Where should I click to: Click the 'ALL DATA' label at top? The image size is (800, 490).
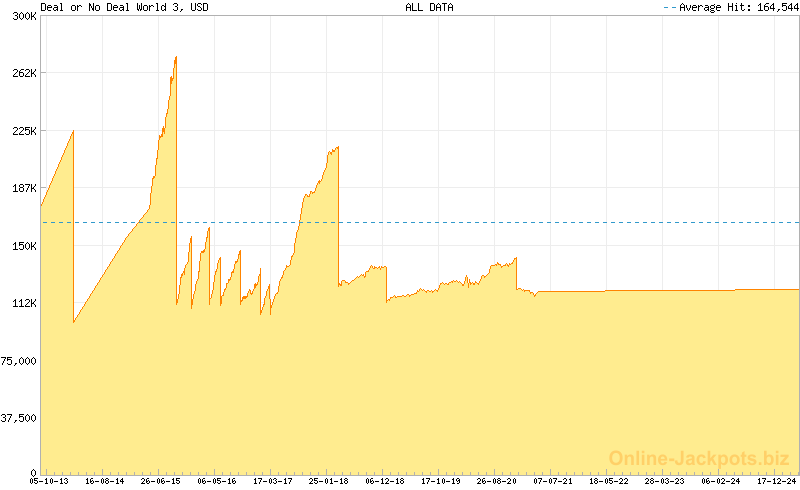click(x=429, y=7)
